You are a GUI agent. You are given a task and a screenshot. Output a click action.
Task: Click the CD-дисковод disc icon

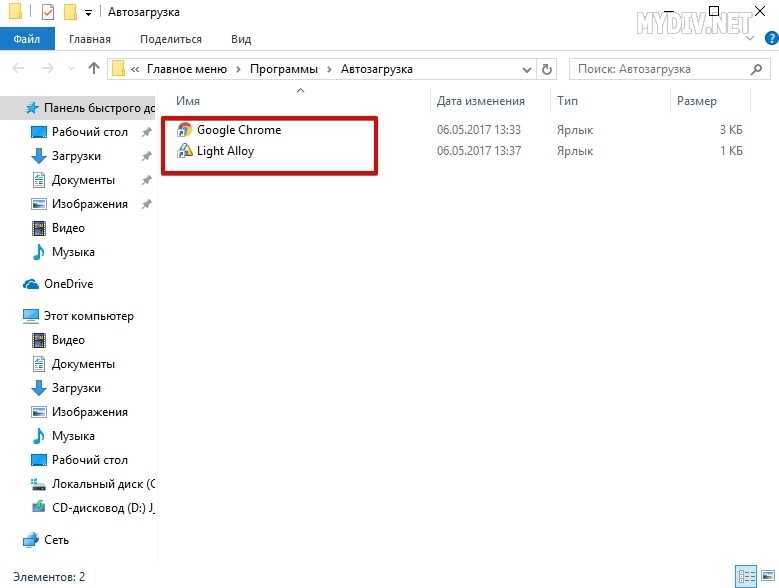(38, 508)
